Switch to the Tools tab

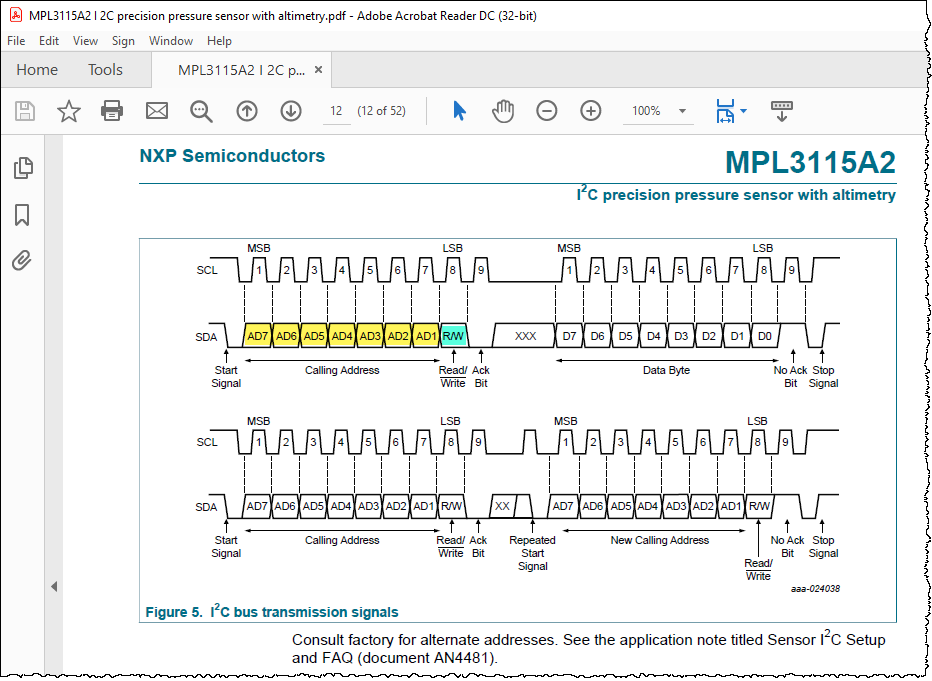tap(105, 70)
